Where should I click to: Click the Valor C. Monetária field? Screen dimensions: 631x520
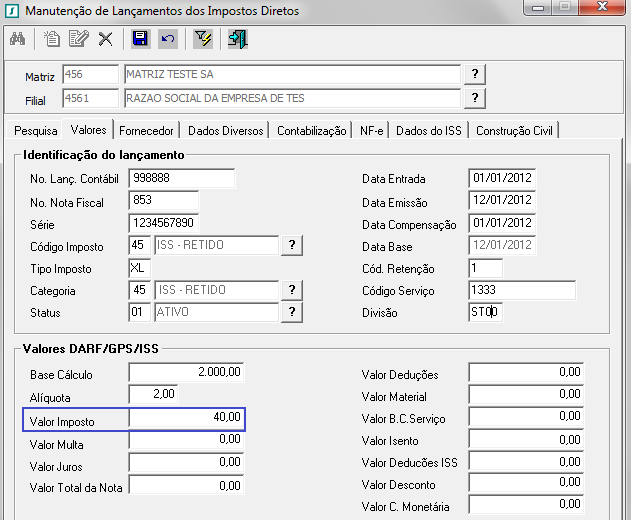pyautogui.click(x=526, y=505)
